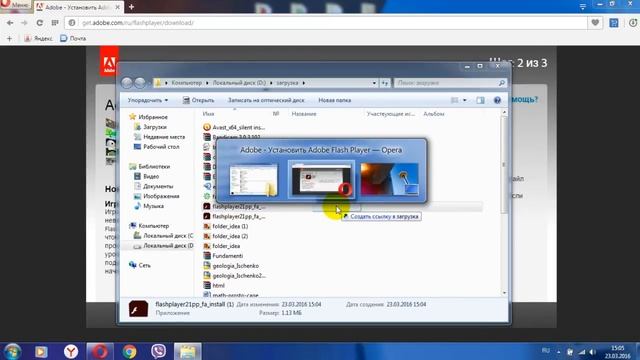Open Google Chrome from the taskbar

(129, 351)
